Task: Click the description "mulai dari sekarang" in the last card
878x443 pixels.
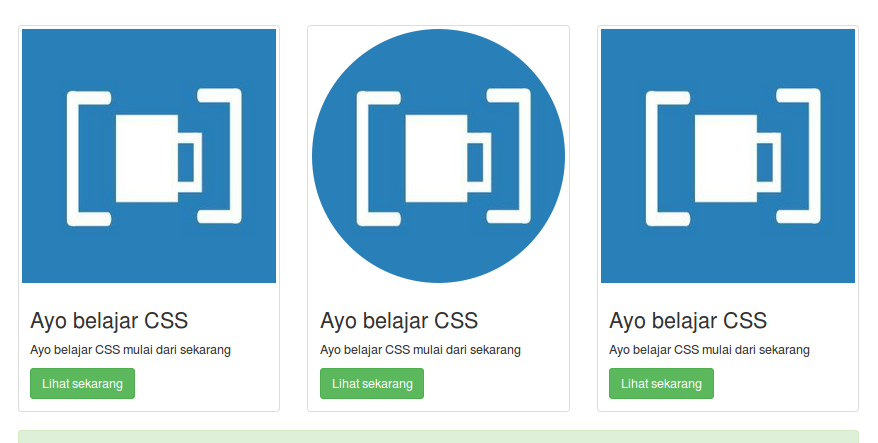Action: point(756,350)
